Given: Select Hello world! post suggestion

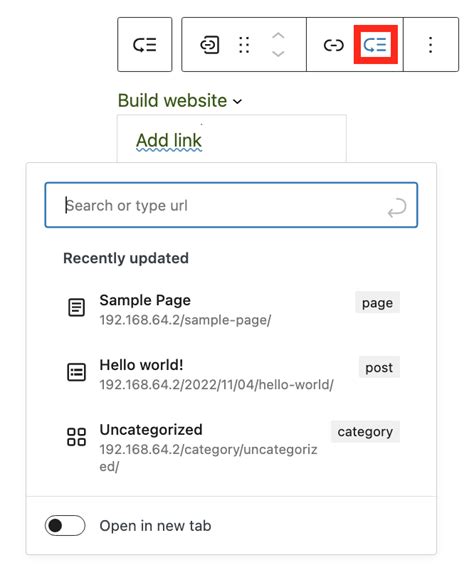Looking at the screenshot, I should (x=232, y=375).
